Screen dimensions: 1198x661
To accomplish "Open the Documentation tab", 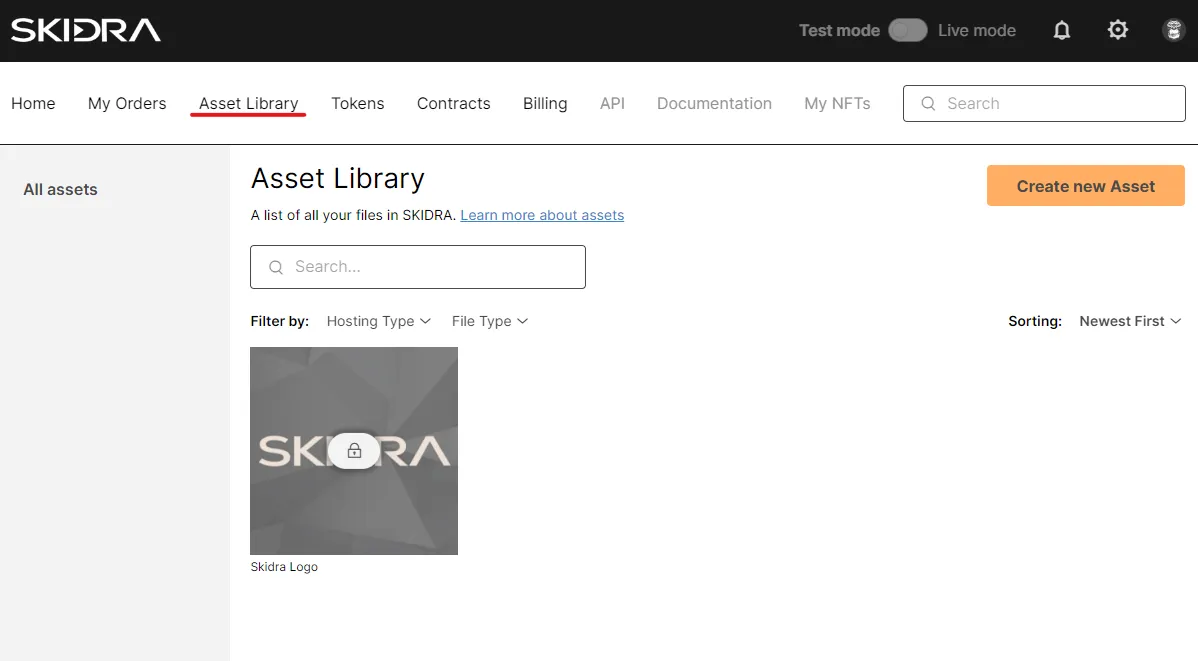I will (714, 103).
